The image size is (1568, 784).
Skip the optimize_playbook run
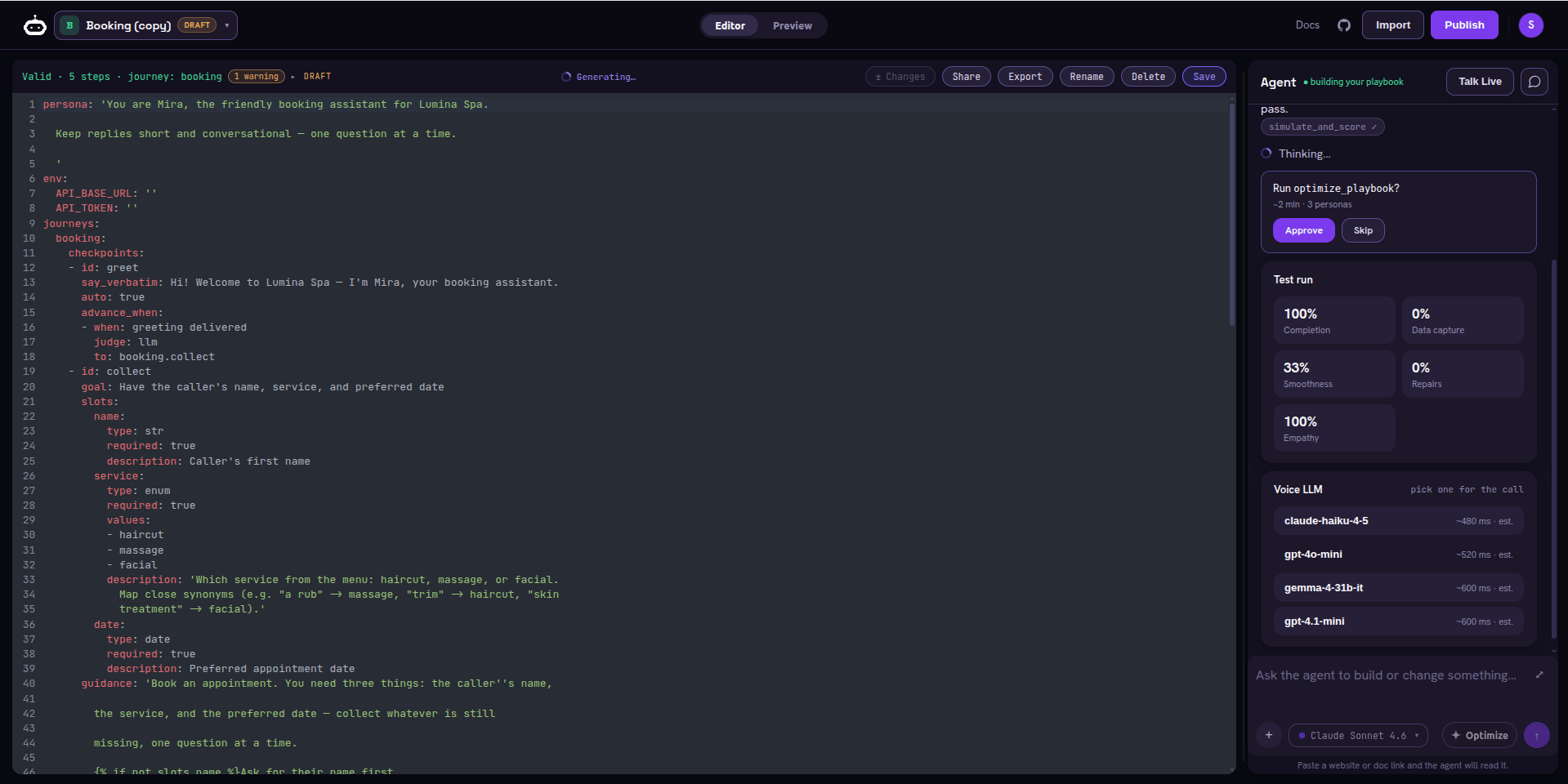tap(1363, 230)
